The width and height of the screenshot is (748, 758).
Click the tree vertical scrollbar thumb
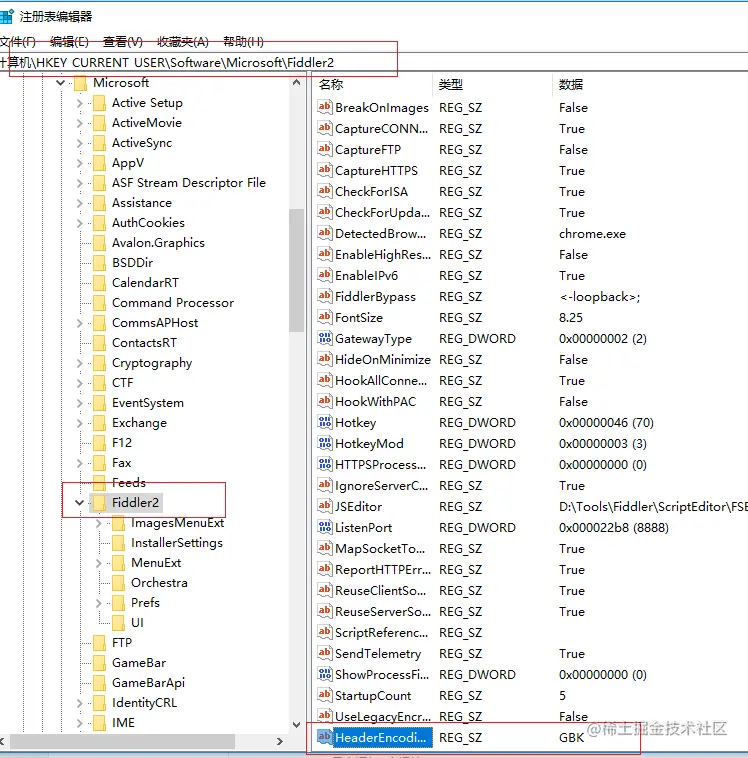pos(296,270)
